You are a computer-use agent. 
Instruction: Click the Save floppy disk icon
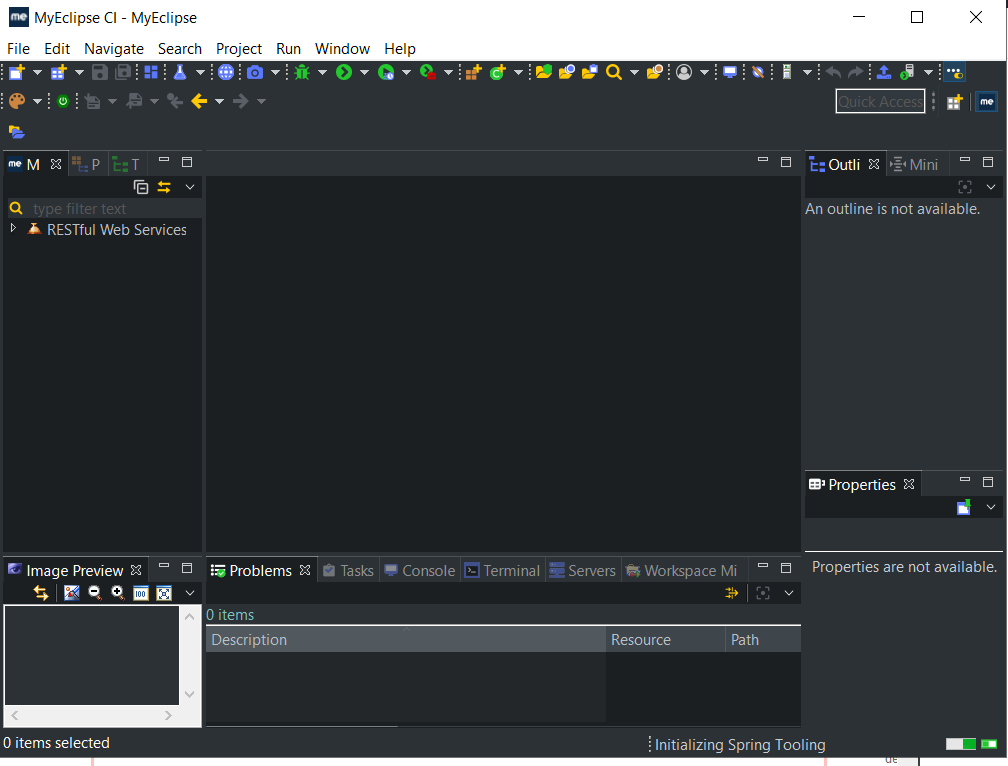click(100, 72)
